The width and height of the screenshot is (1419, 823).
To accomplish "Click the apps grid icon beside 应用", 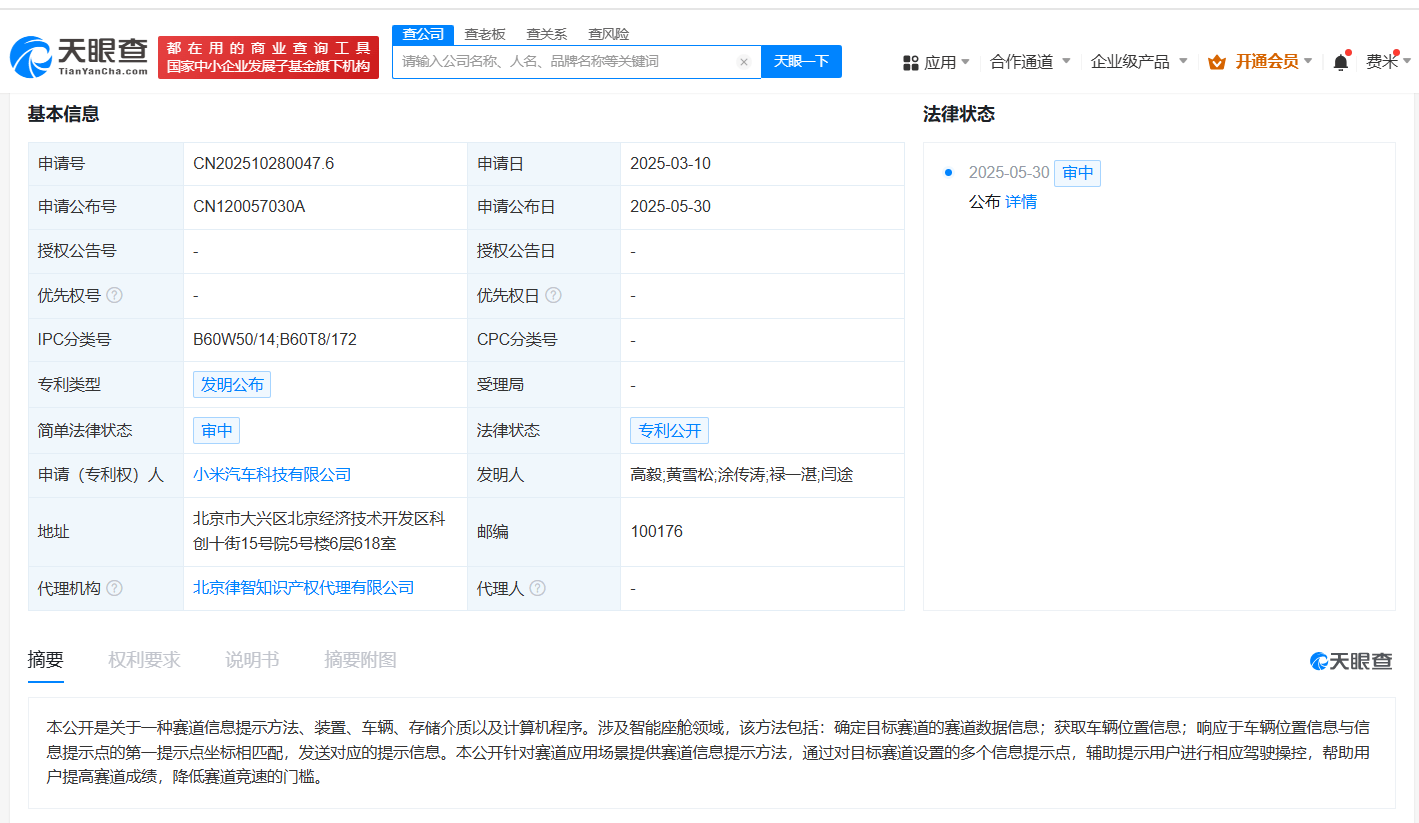I will [910, 62].
